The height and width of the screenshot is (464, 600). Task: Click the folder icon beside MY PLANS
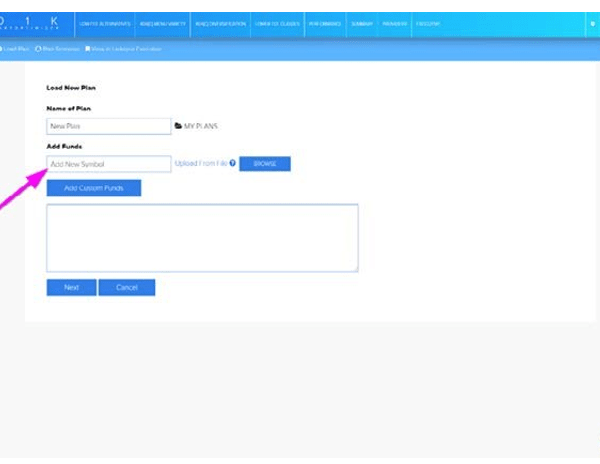(179, 127)
